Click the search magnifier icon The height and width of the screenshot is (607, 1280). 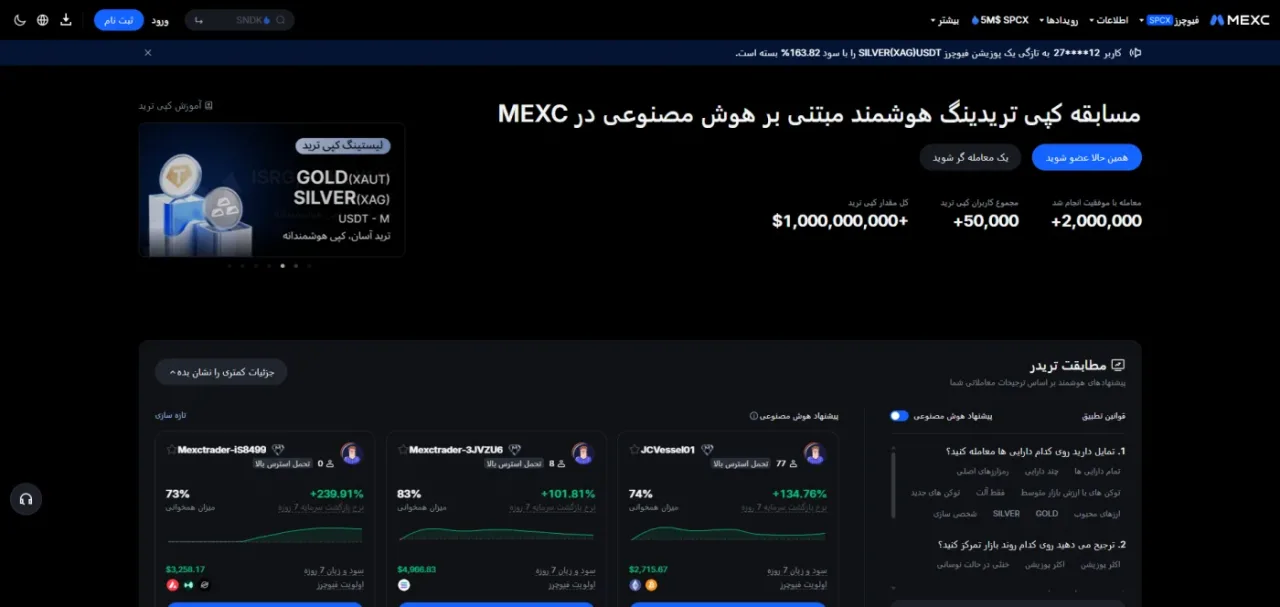tap(280, 20)
